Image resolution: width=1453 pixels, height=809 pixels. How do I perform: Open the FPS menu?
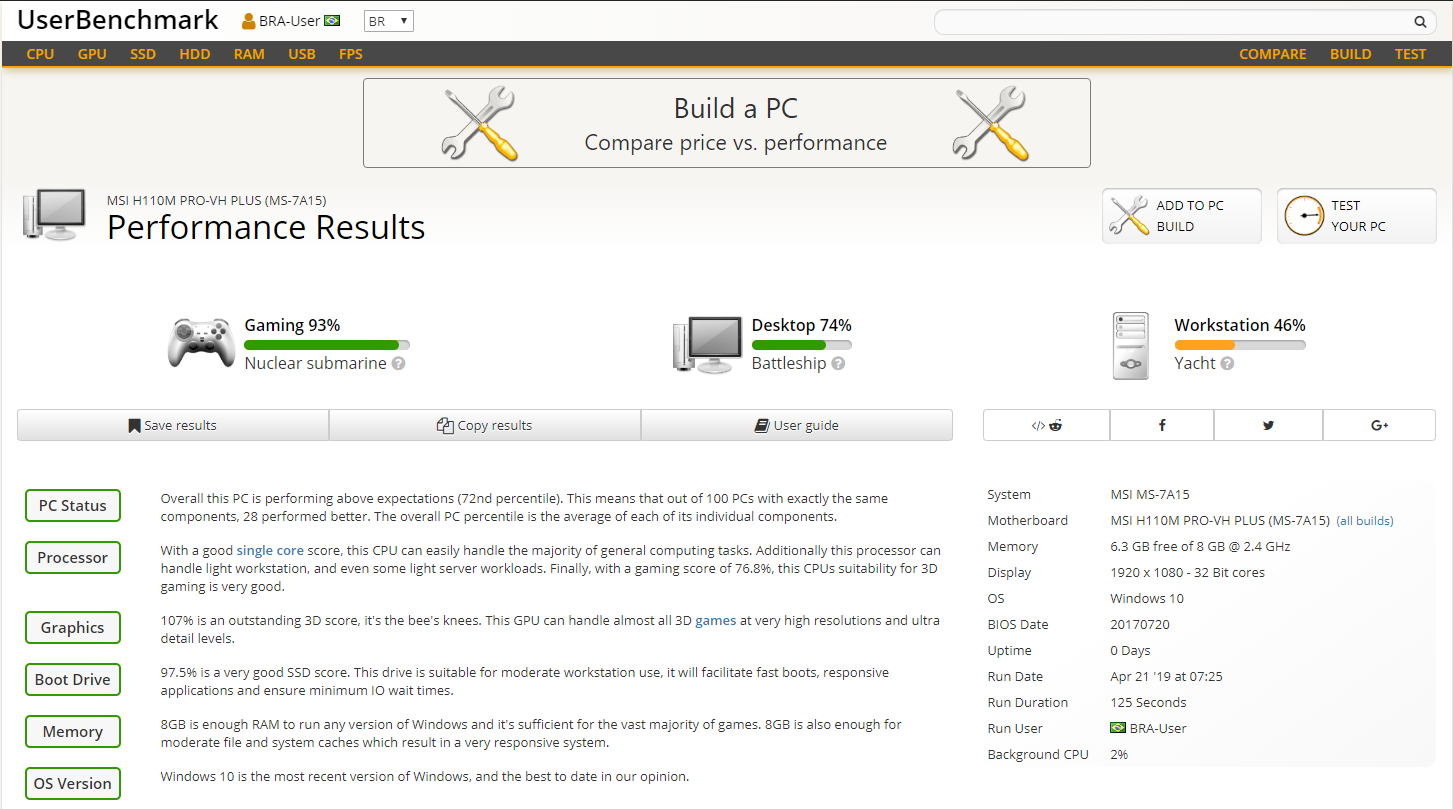(351, 54)
